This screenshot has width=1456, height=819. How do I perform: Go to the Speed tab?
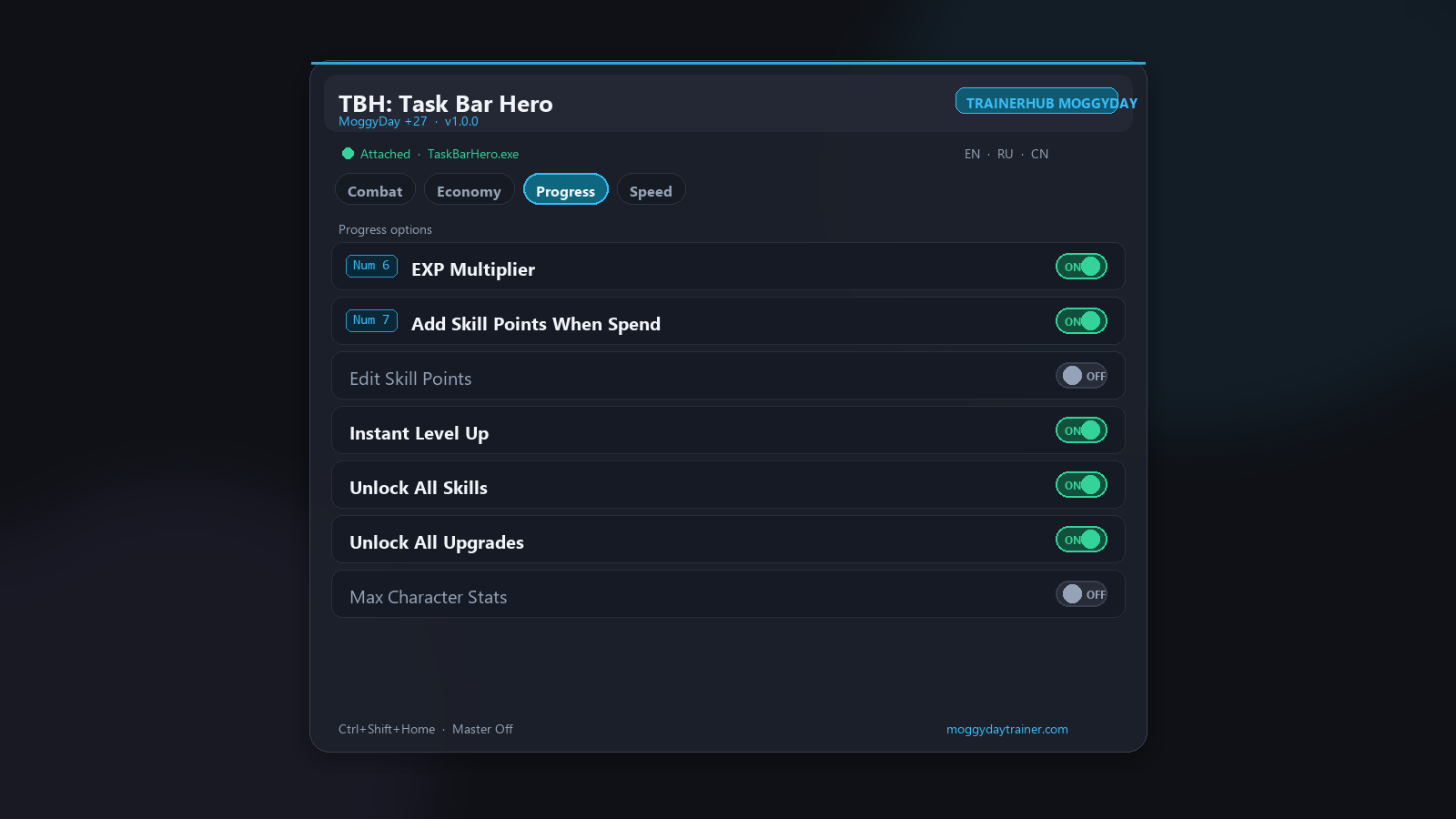coord(651,189)
